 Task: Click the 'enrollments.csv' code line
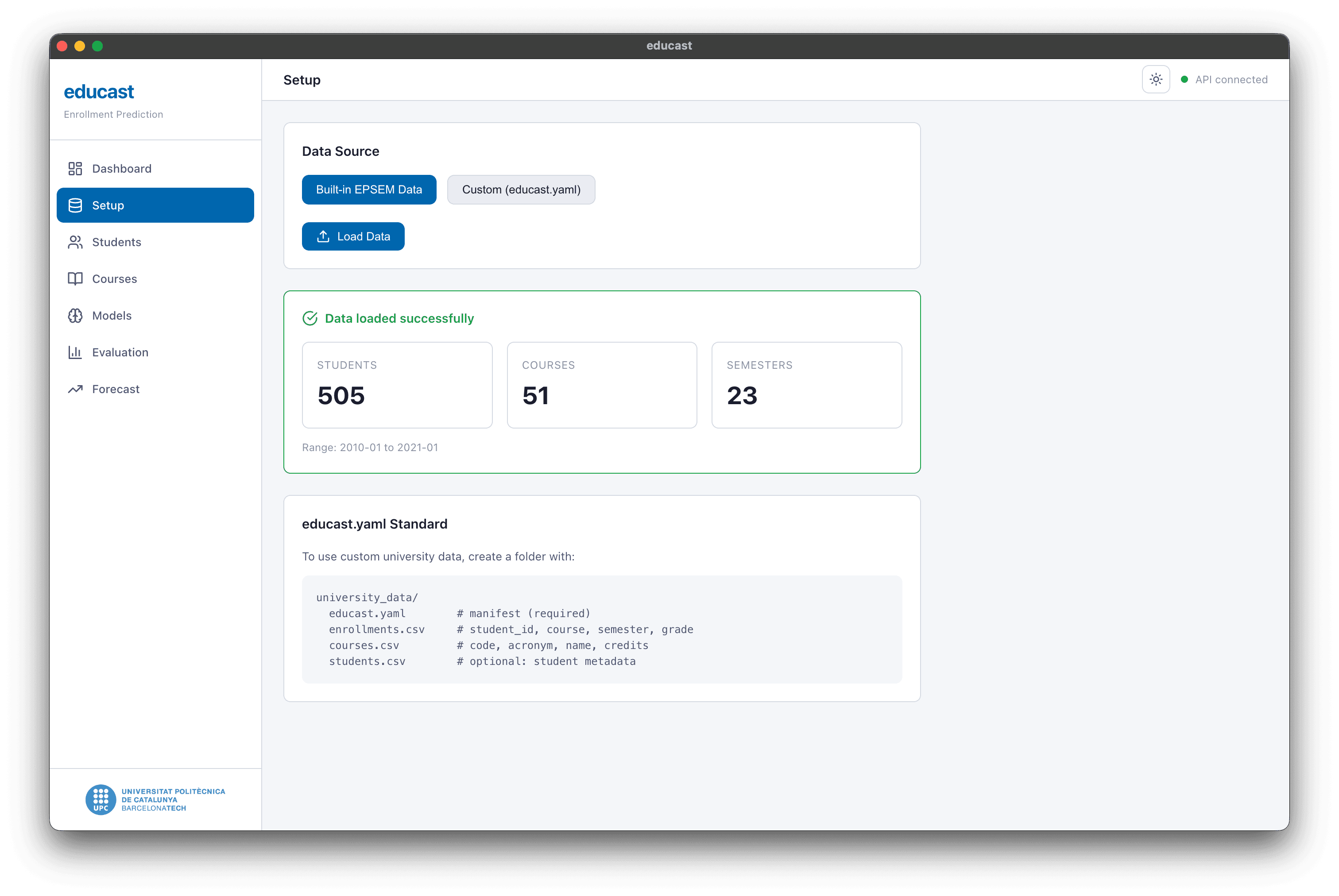coord(511,629)
